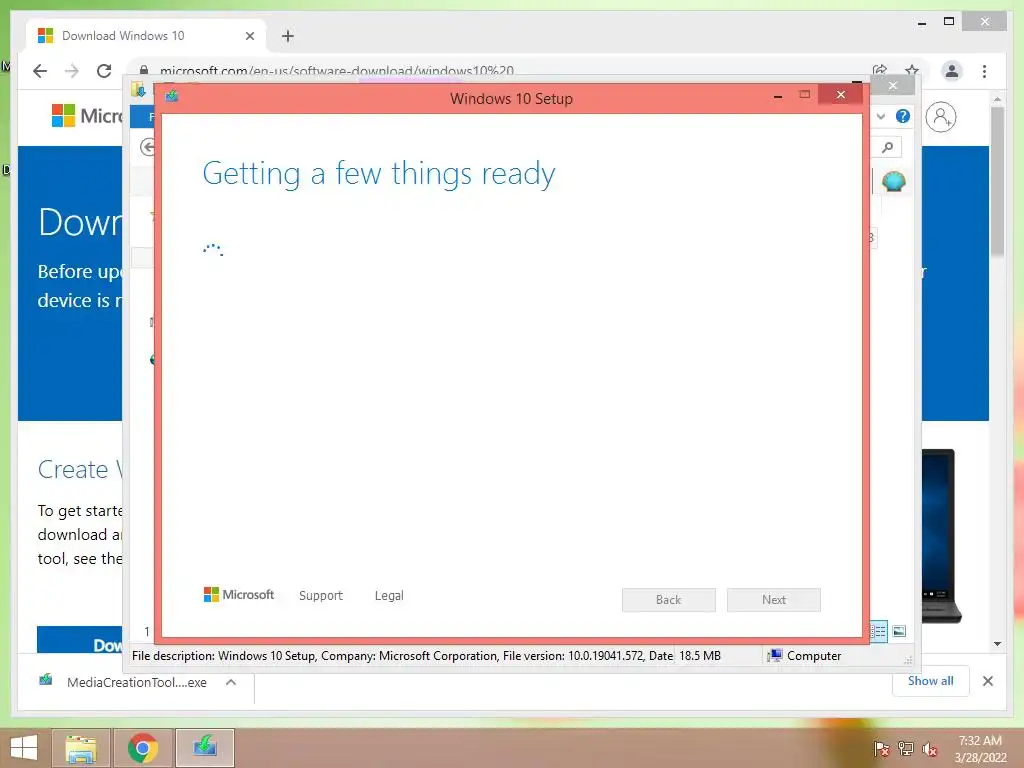The height and width of the screenshot is (768, 1024).
Task: Close the File Explorer window
Action: pyautogui.click(x=893, y=86)
